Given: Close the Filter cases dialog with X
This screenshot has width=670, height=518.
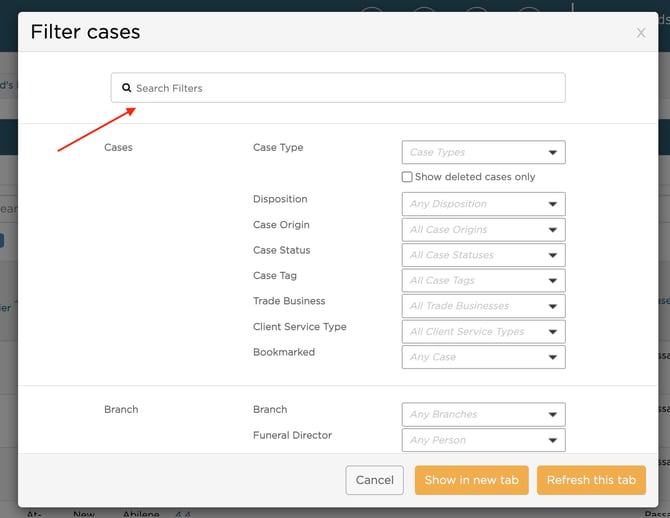Looking at the screenshot, I should coord(641,33).
